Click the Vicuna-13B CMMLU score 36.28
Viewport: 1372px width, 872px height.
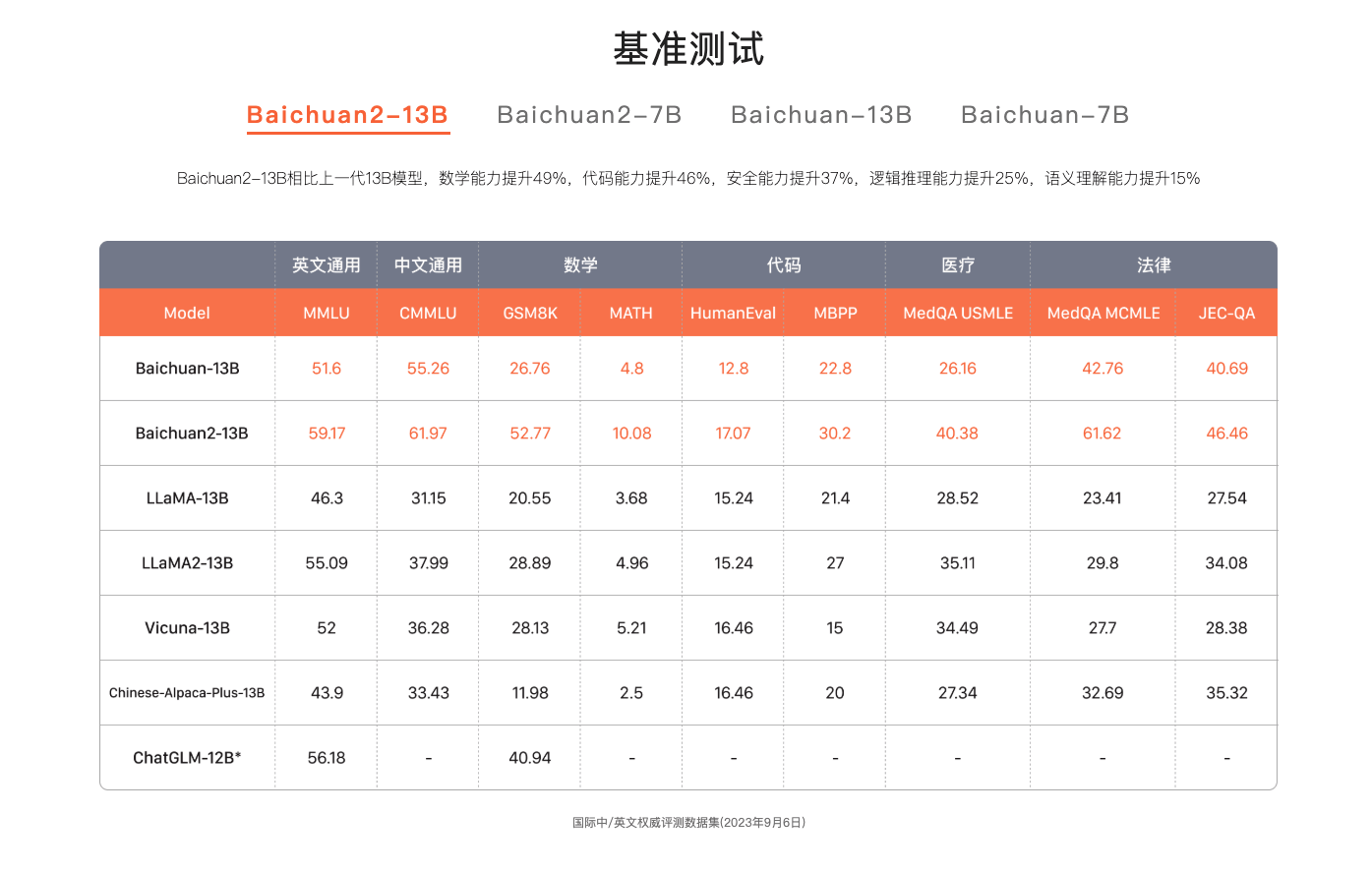[428, 628]
